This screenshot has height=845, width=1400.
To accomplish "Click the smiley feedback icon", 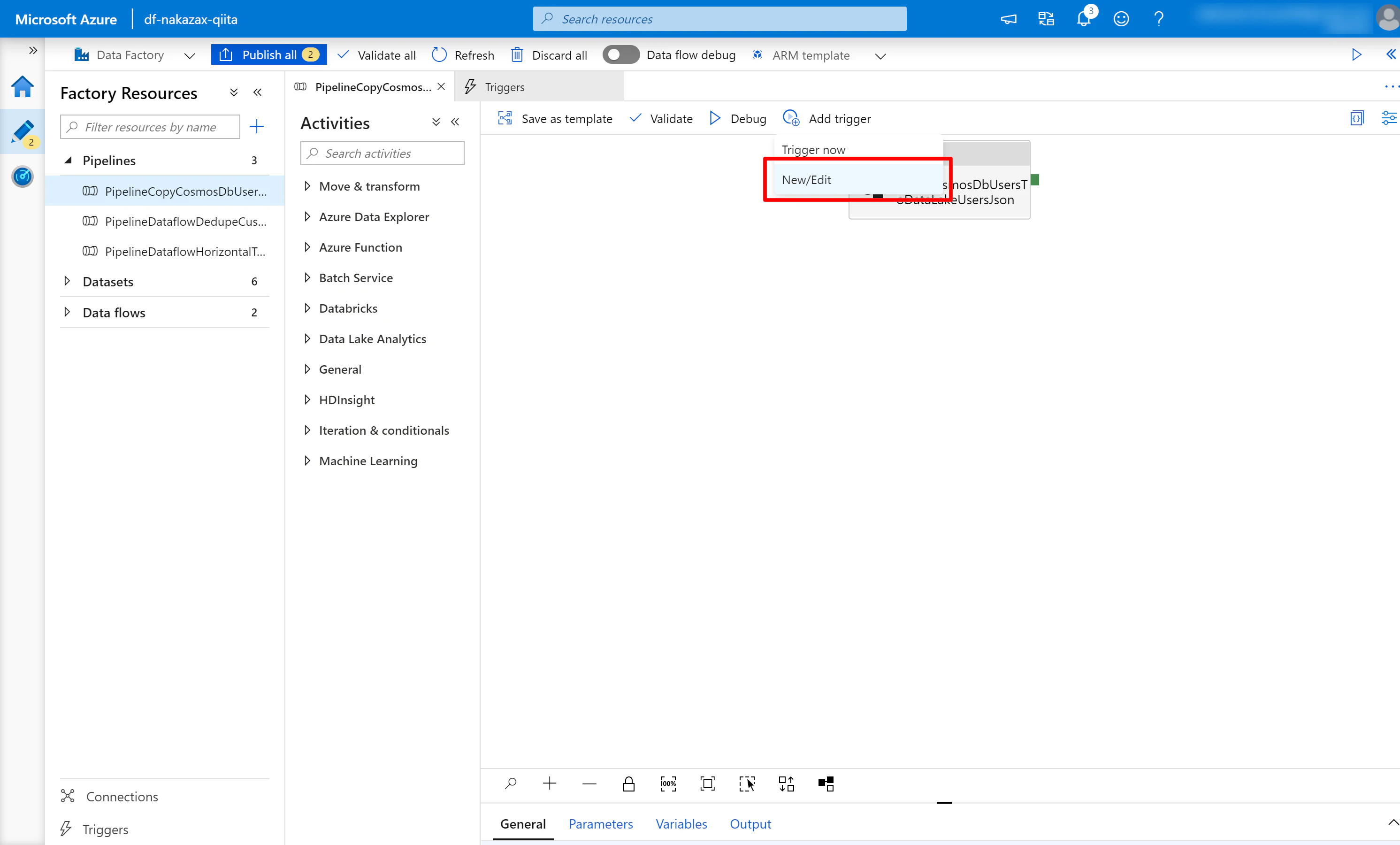I will click(x=1121, y=19).
